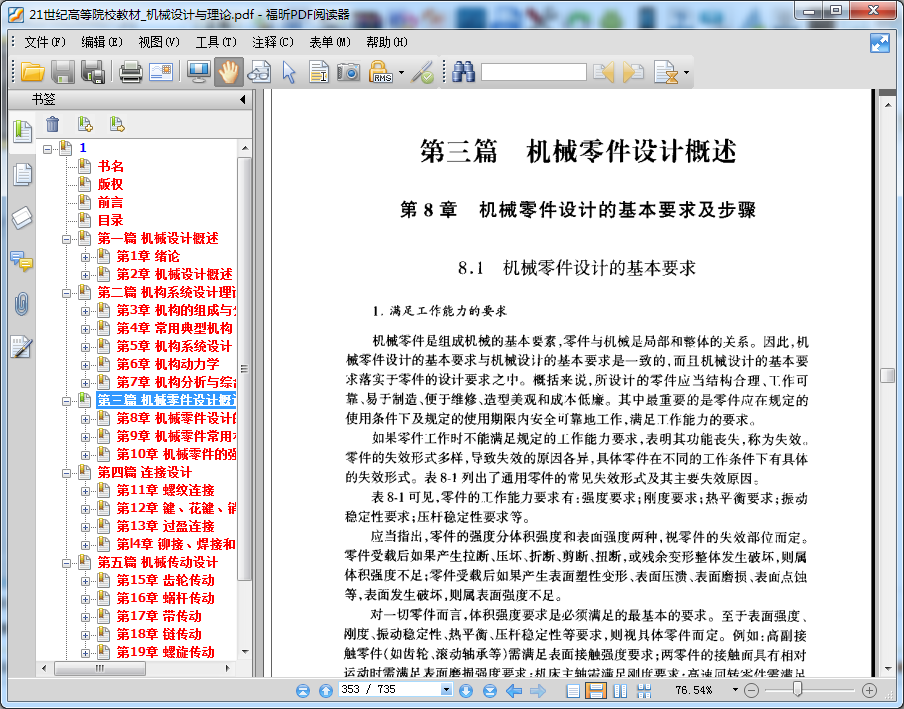
Task: Click the page number input field
Action: click(390, 689)
